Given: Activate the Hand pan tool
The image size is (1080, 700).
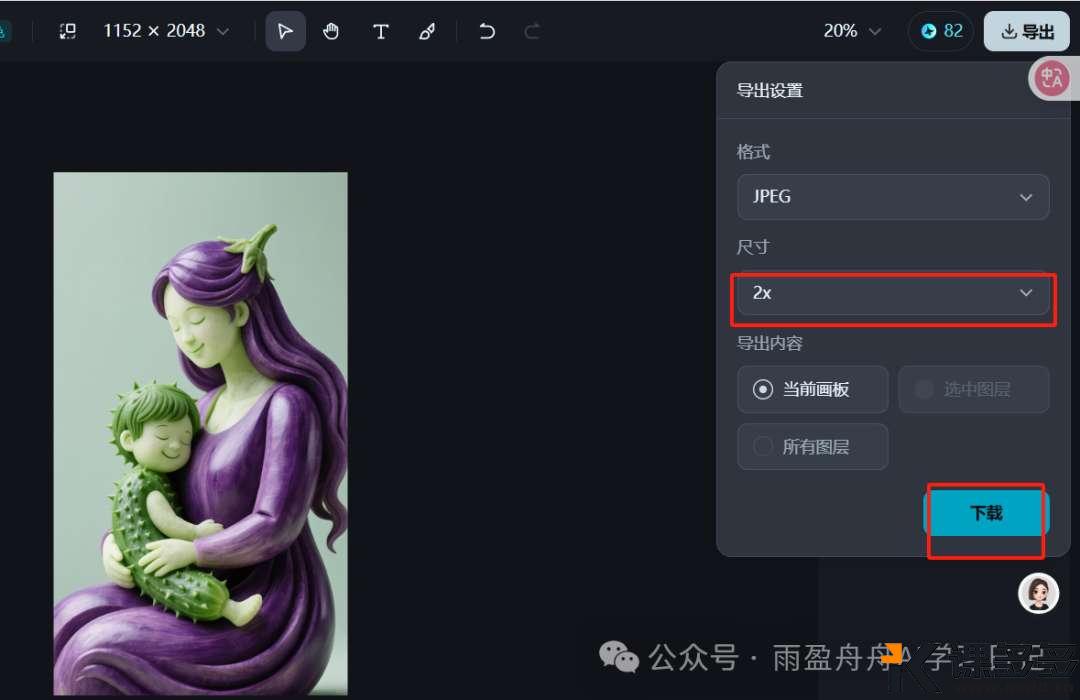Looking at the screenshot, I should click(332, 31).
